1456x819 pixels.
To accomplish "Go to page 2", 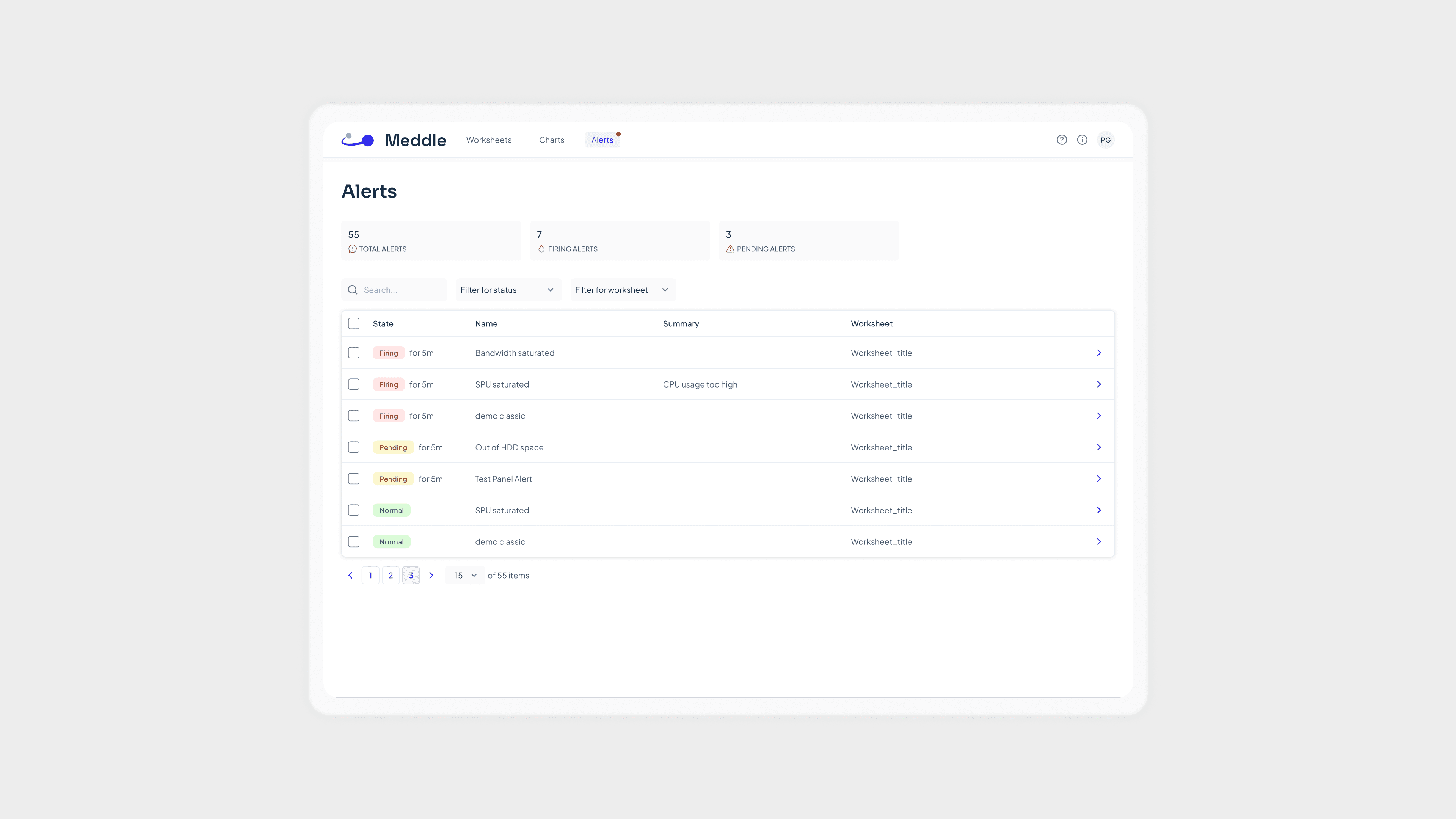I will pos(391,576).
